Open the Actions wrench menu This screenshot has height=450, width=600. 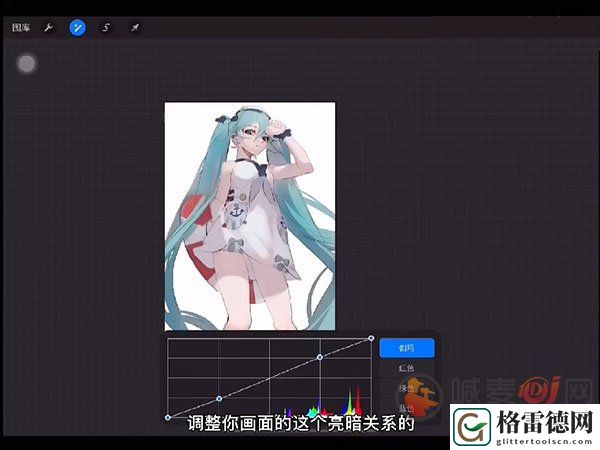[49, 28]
